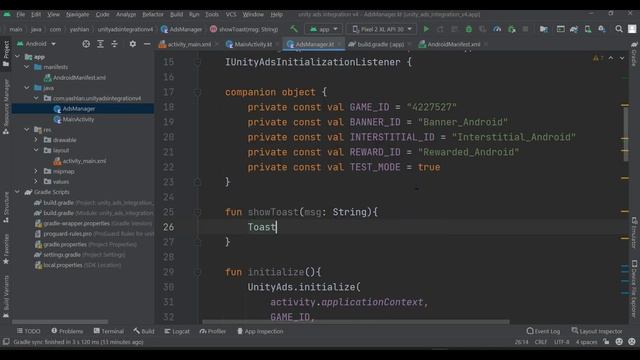Apply changes and restart activity icon
640x360 pixels.
[440, 29]
